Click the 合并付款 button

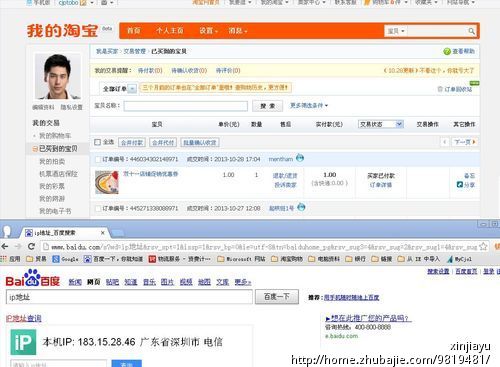tap(132, 143)
